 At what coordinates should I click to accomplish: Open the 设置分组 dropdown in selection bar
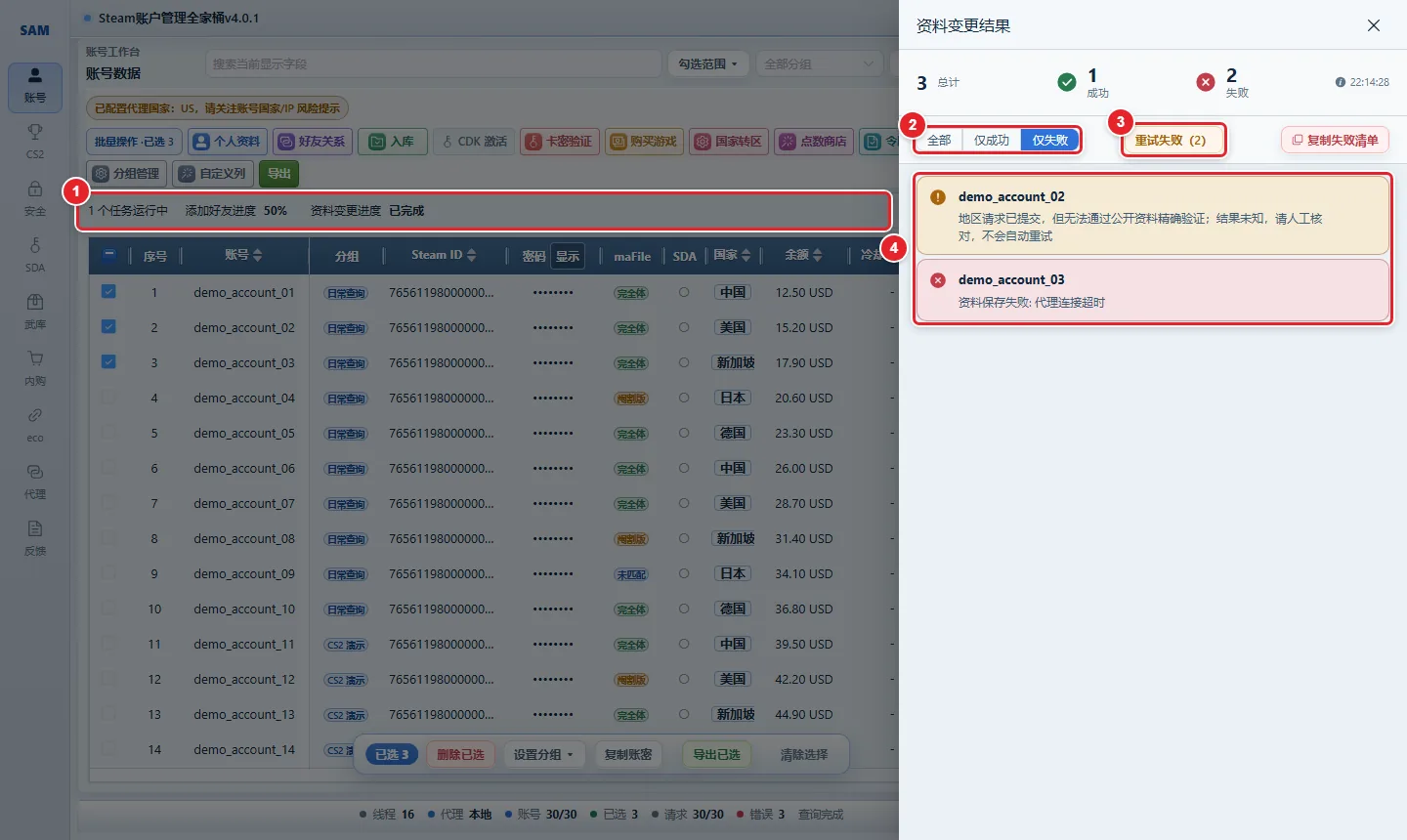click(543, 754)
